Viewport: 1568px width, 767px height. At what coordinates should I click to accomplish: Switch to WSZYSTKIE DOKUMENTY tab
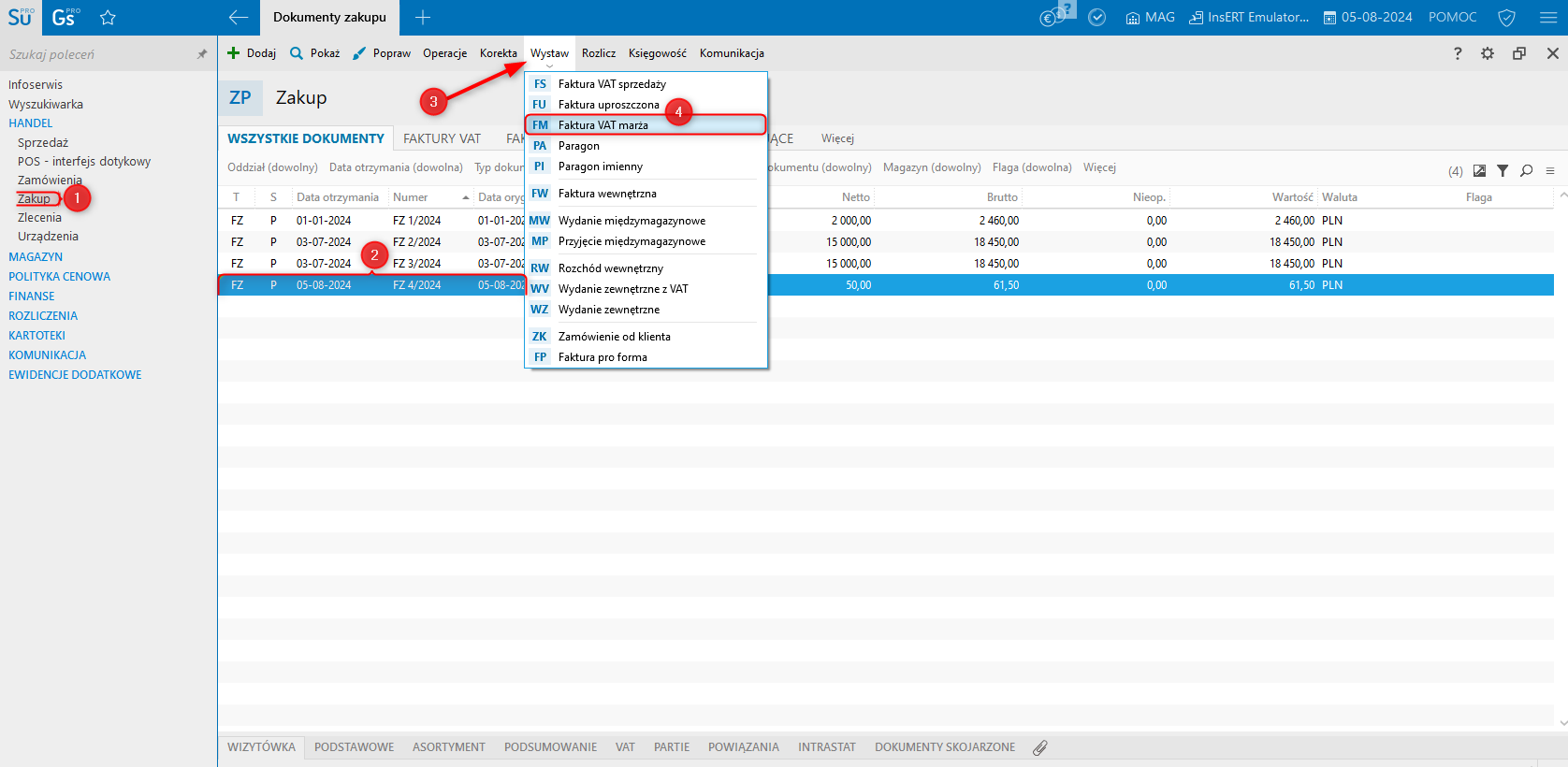click(x=306, y=138)
